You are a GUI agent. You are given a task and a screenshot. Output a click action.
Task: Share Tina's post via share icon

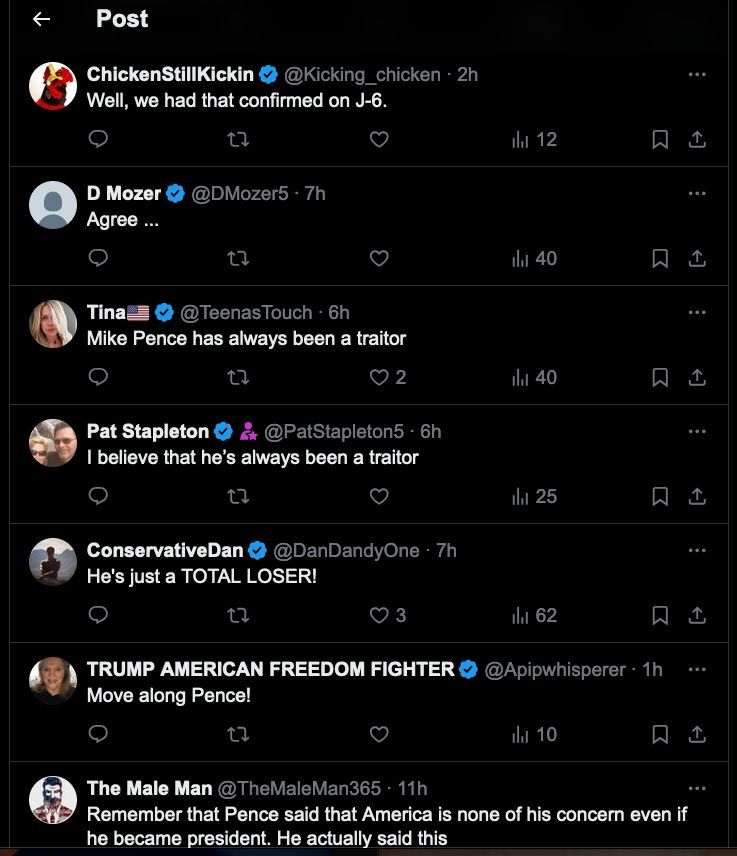point(698,378)
